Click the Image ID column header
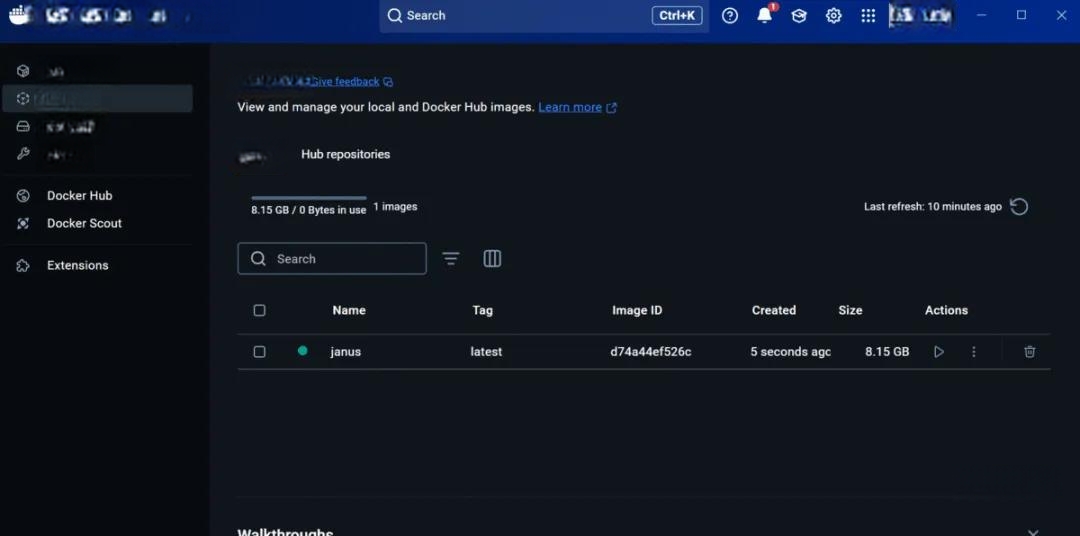1080x536 pixels. pyautogui.click(x=637, y=310)
